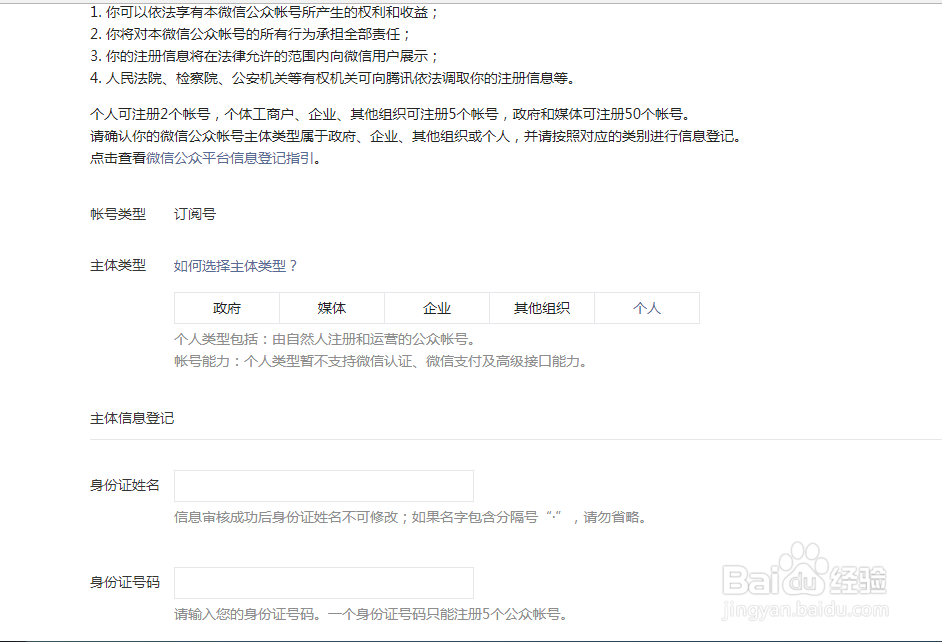Click the line starting 帐号能力
942x642 pixels.
coord(381,362)
